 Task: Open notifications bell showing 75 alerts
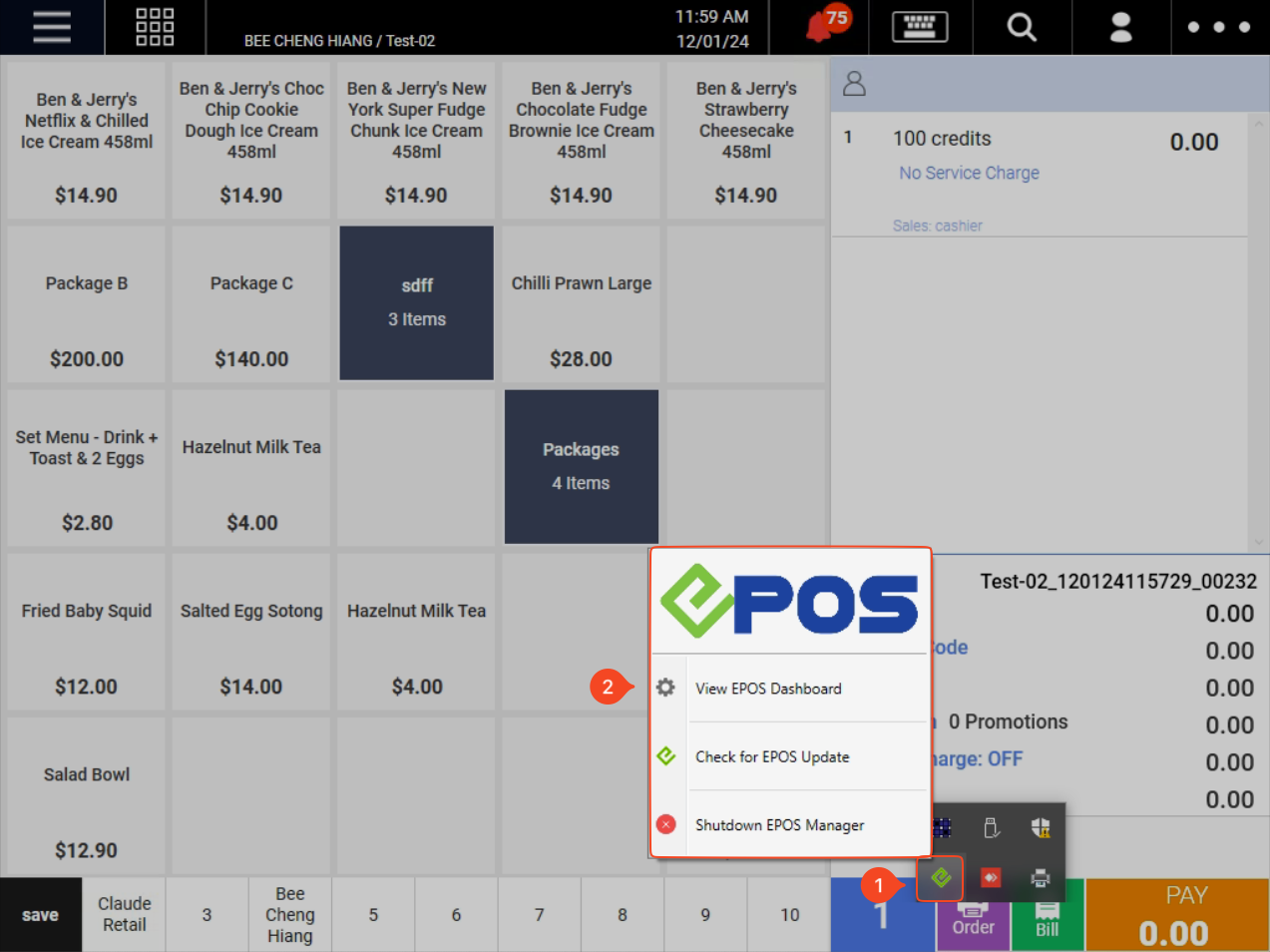click(x=826, y=25)
